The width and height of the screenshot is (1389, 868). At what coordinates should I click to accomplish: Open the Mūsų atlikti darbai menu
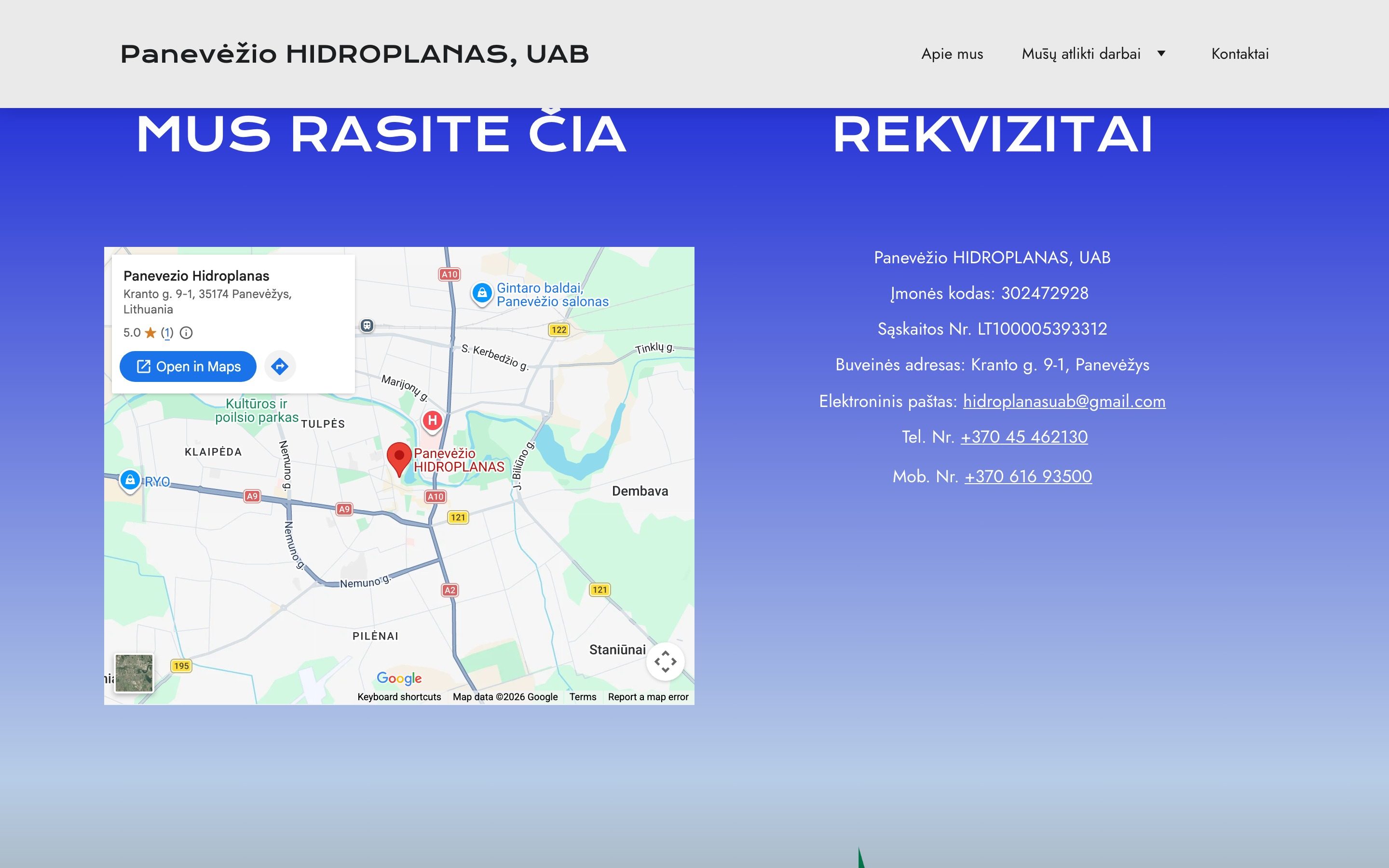1081,54
